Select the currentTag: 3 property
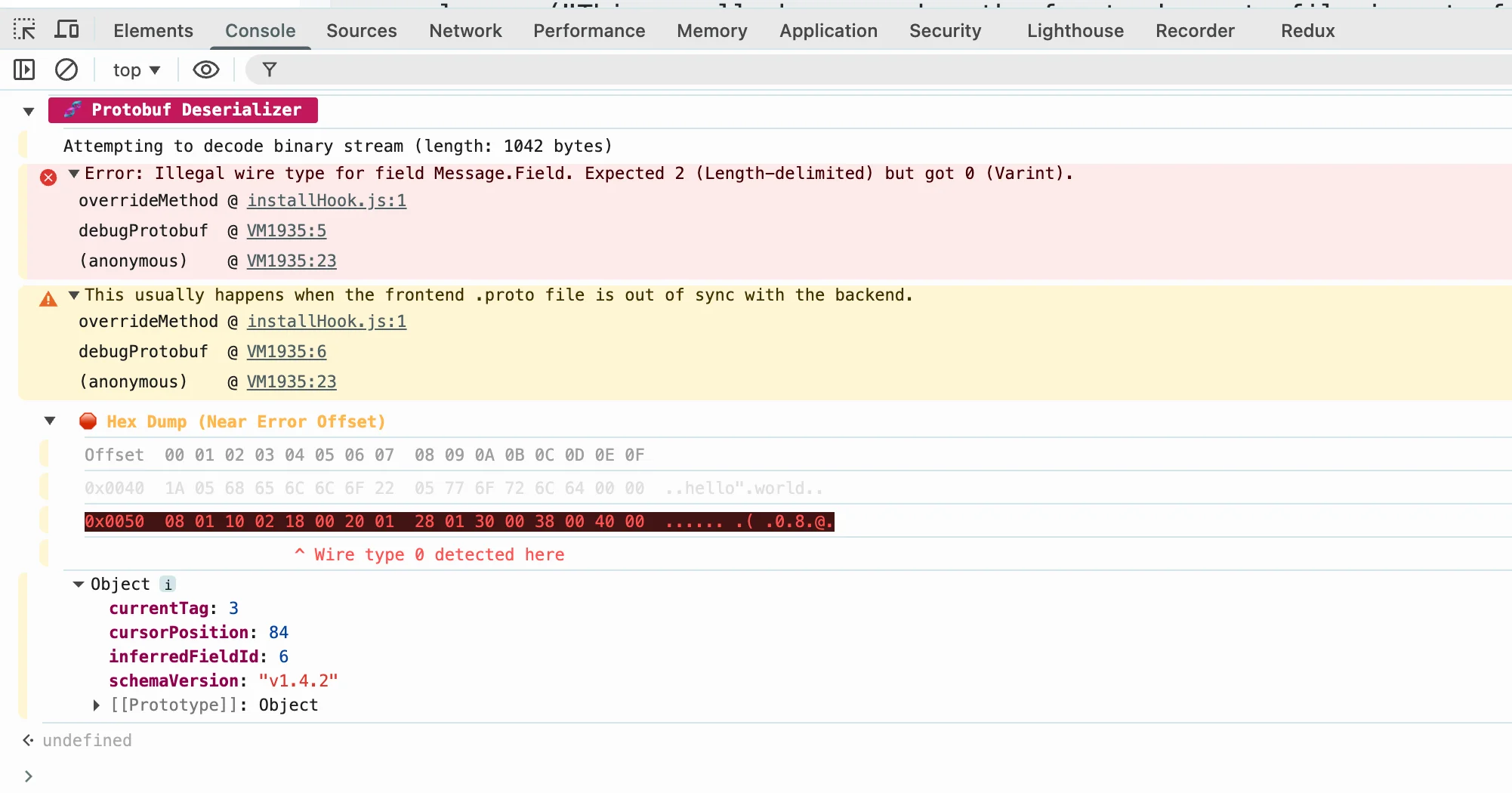 174,608
